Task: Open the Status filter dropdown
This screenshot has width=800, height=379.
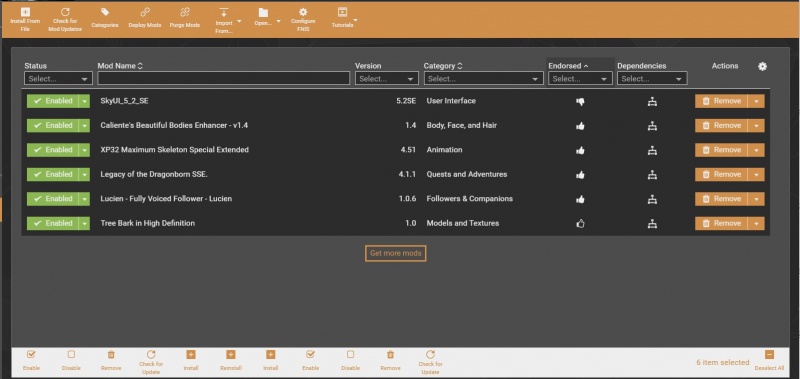Action: pyautogui.click(x=58, y=79)
